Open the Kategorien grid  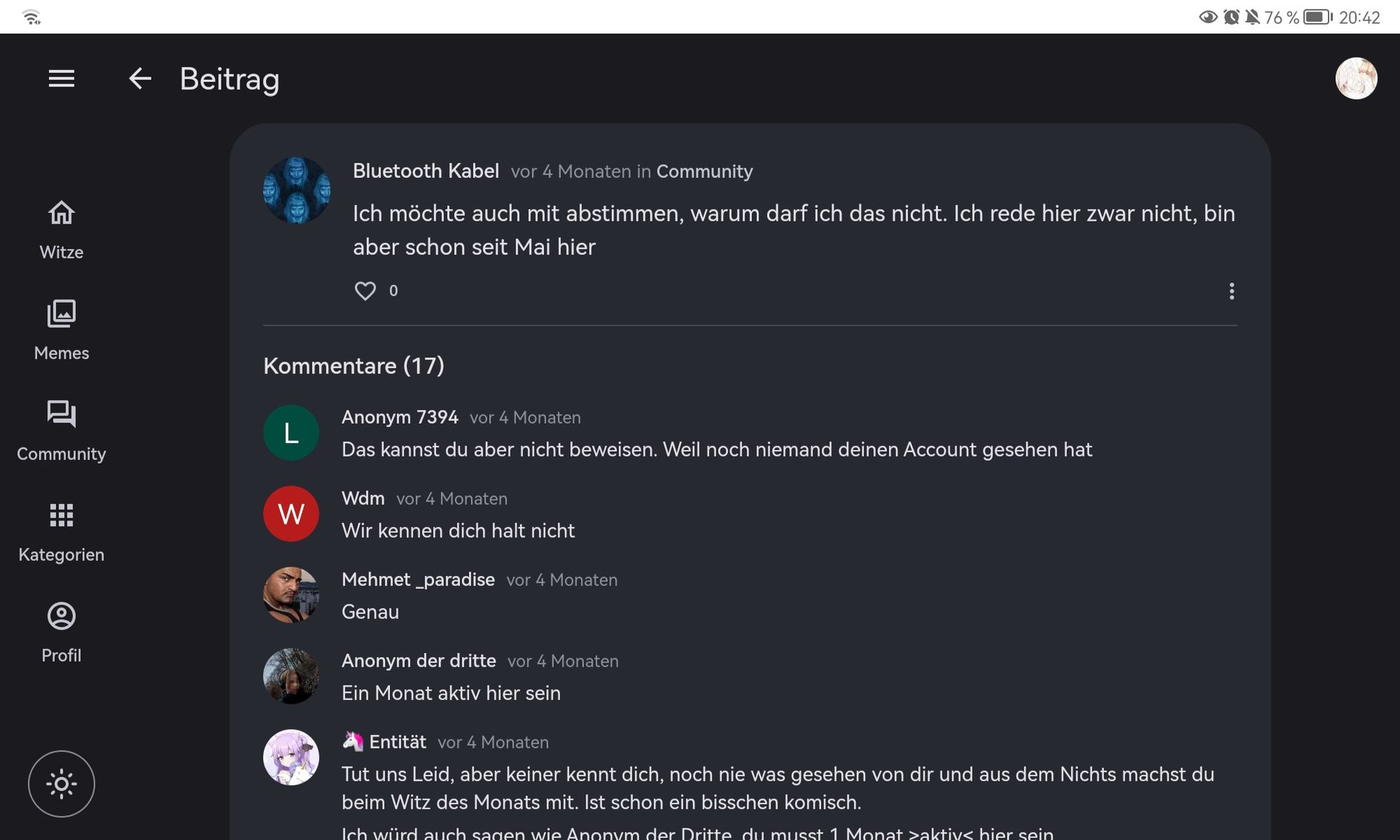61,532
